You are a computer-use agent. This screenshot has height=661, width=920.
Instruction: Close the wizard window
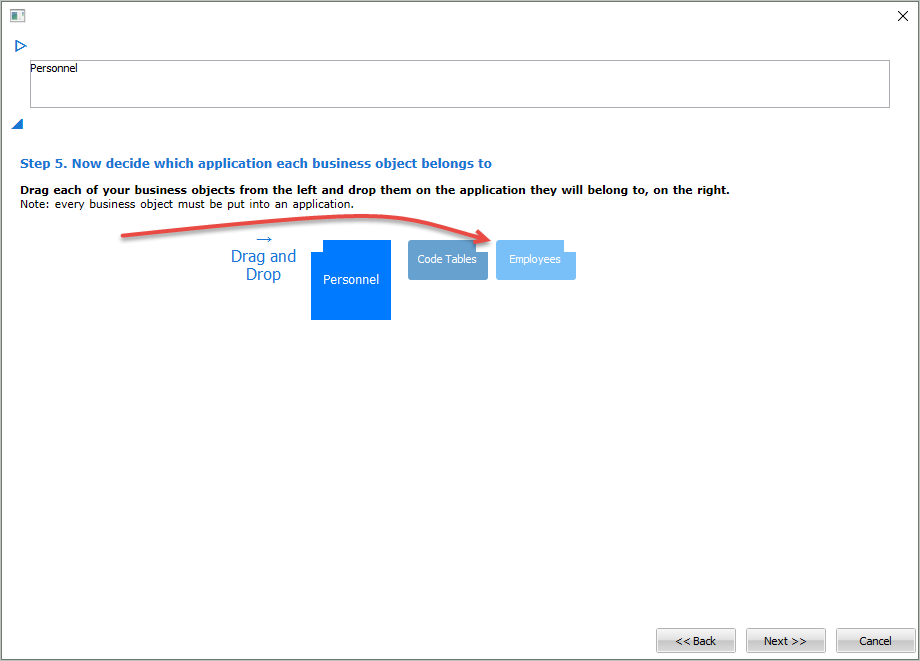tap(902, 16)
